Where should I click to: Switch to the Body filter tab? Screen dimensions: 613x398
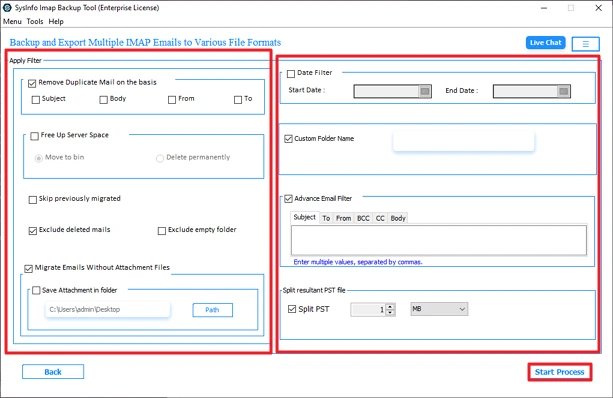[398, 218]
